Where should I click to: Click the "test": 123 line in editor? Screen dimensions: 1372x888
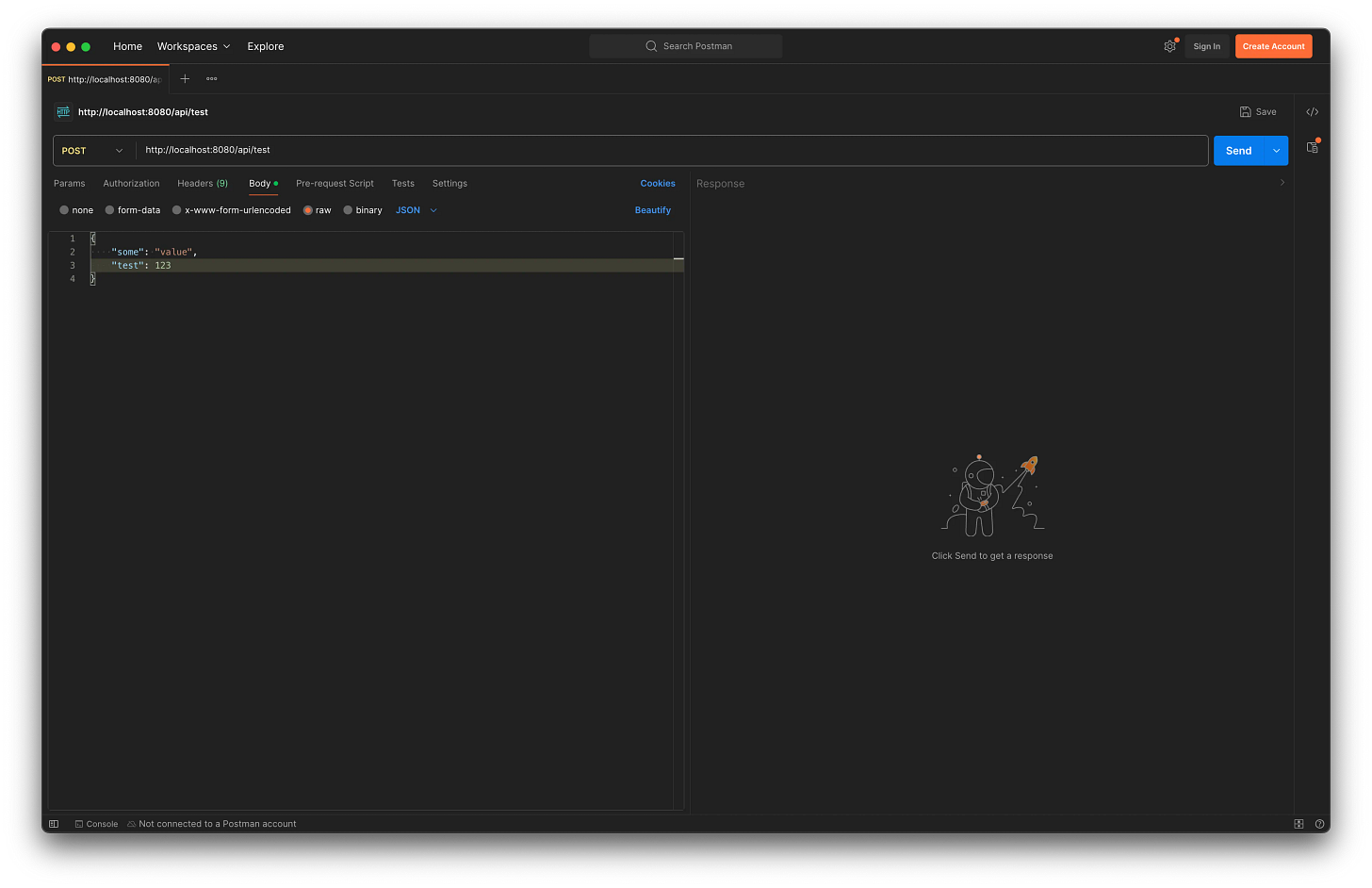coord(386,266)
